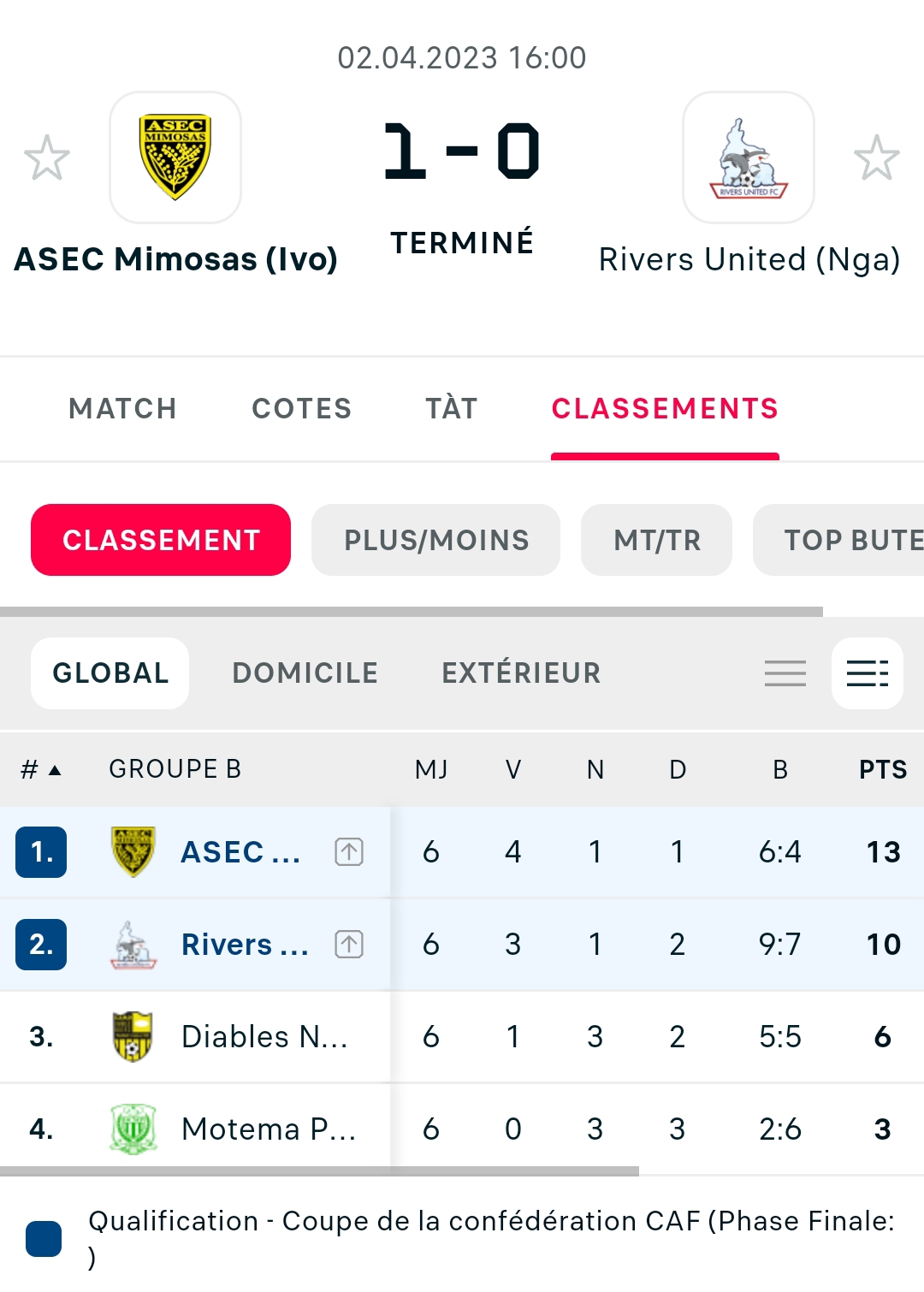Open the Diables Noirs logo in standings
Screen dimensions: 924x1292
[133, 1036]
